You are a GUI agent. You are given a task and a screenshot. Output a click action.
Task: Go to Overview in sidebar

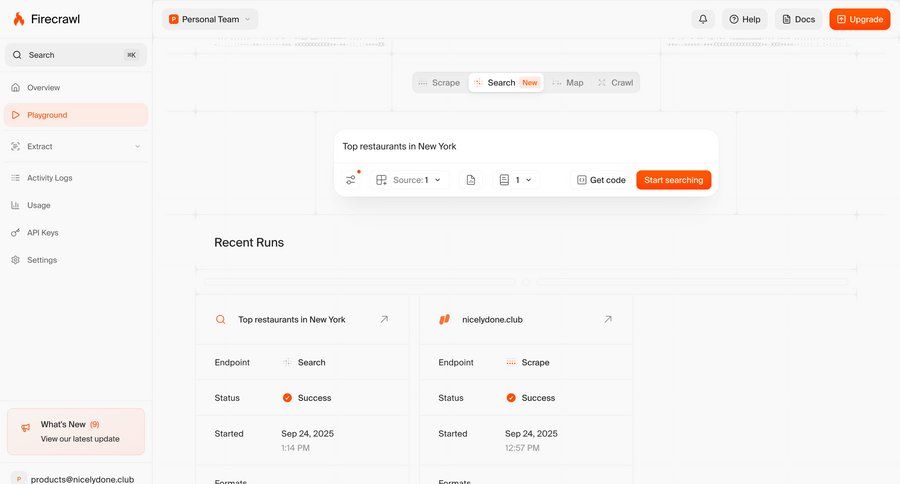point(76,87)
